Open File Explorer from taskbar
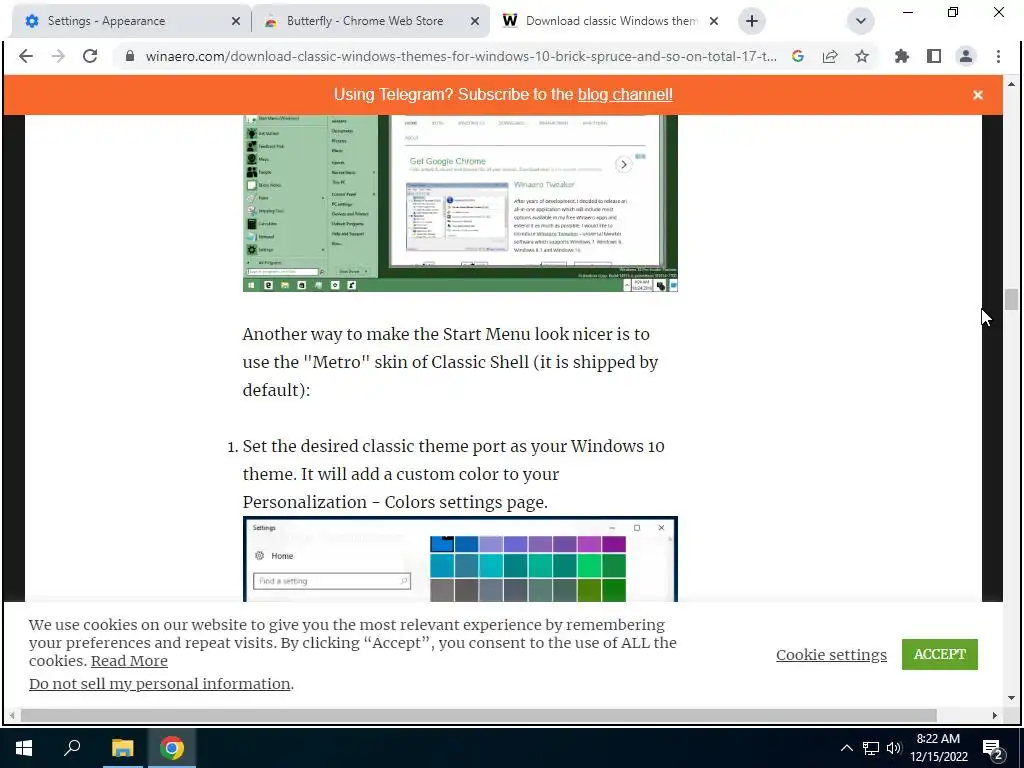 coord(122,748)
